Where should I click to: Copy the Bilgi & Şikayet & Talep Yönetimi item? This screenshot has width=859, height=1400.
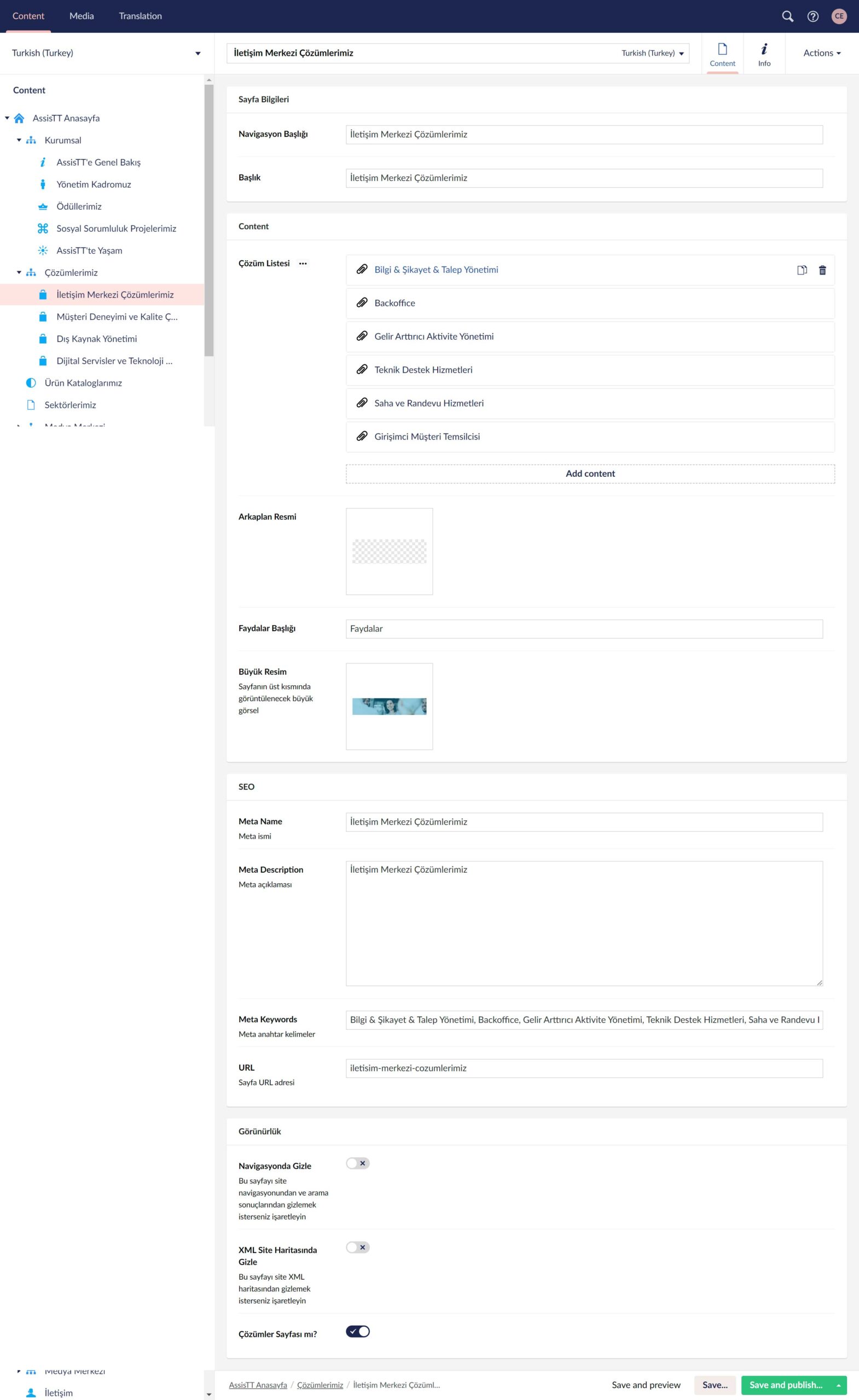(802, 270)
